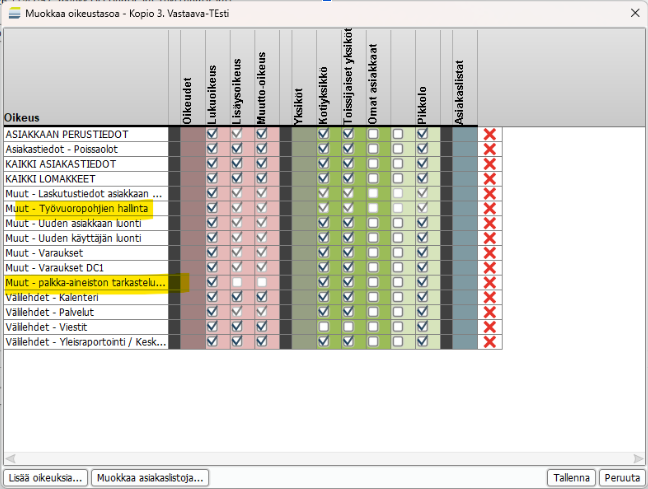Viewport: 648px width, 489px height.
Task: Select row Muut - Työvuoropohjien hallinta
Action: pos(76,209)
